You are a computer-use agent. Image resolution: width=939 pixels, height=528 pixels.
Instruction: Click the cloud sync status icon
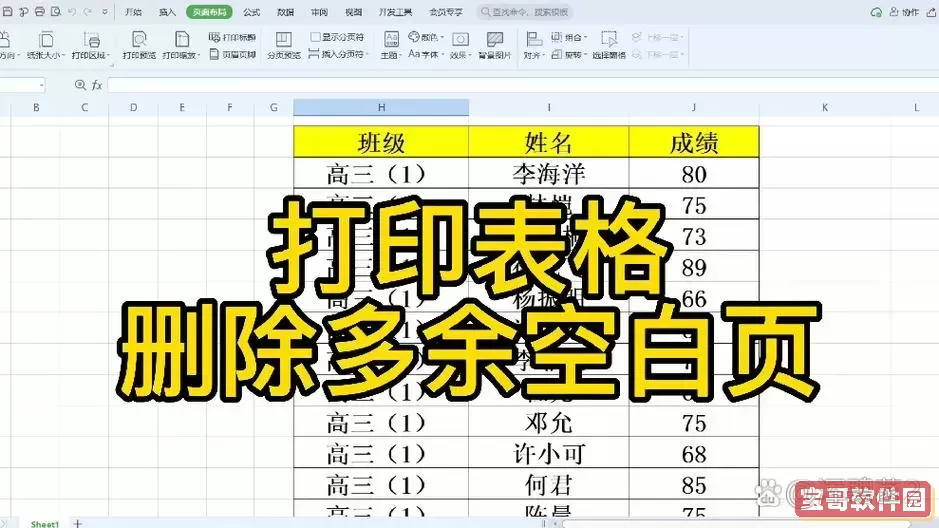click(x=876, y=12)
